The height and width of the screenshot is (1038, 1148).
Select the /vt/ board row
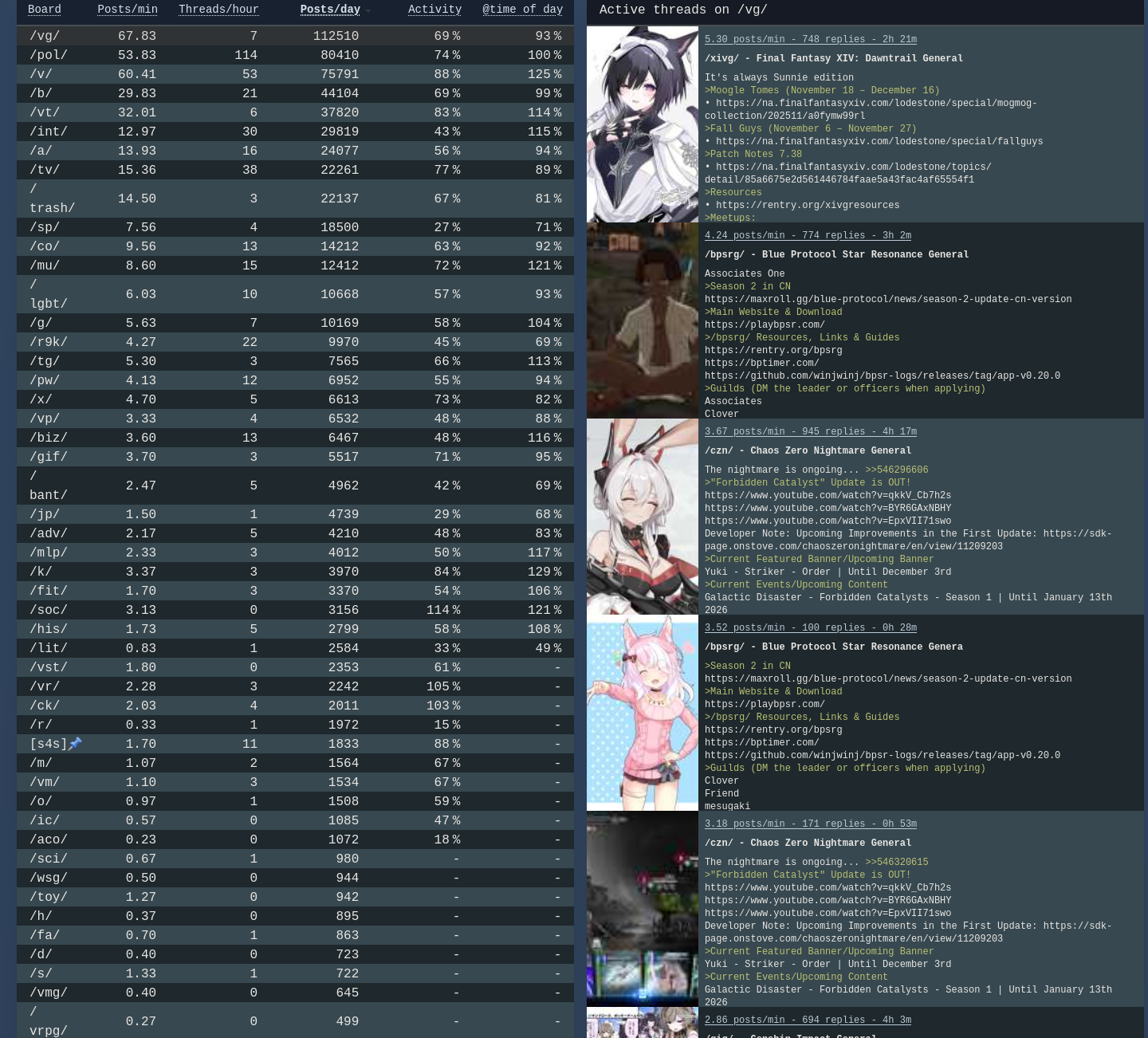295,112
